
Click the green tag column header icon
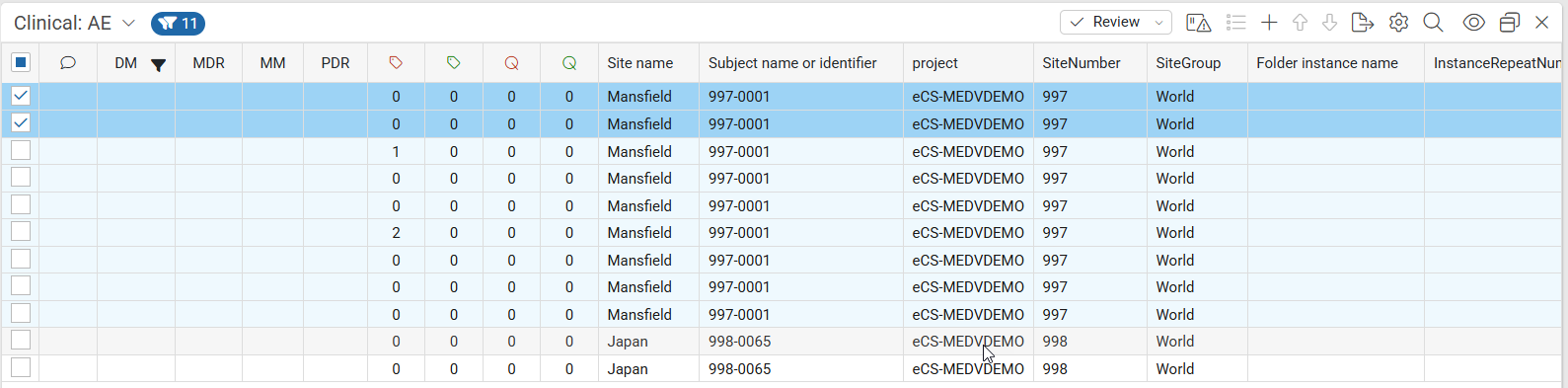tap(454, 63)
